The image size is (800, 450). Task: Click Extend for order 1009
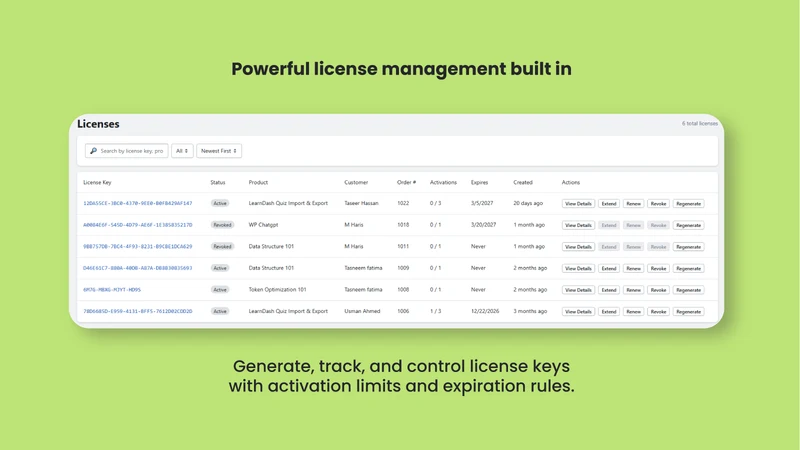click(609, 268)
